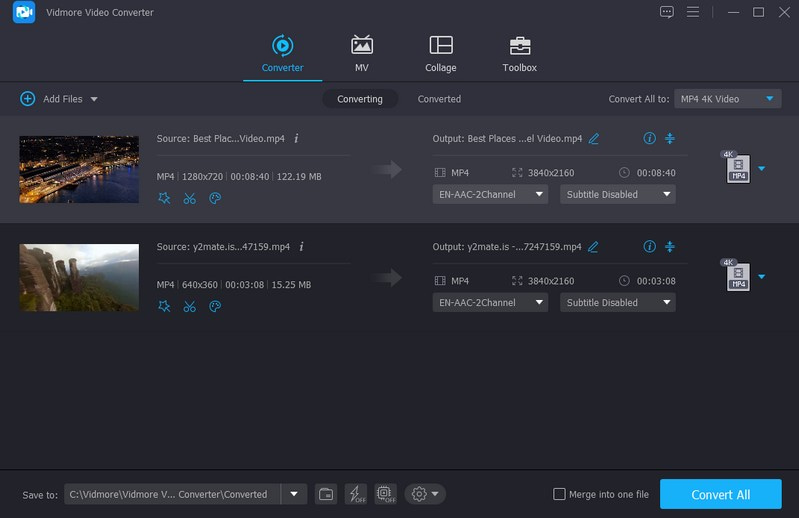Click the Add Files plus button

coord(28,99)
